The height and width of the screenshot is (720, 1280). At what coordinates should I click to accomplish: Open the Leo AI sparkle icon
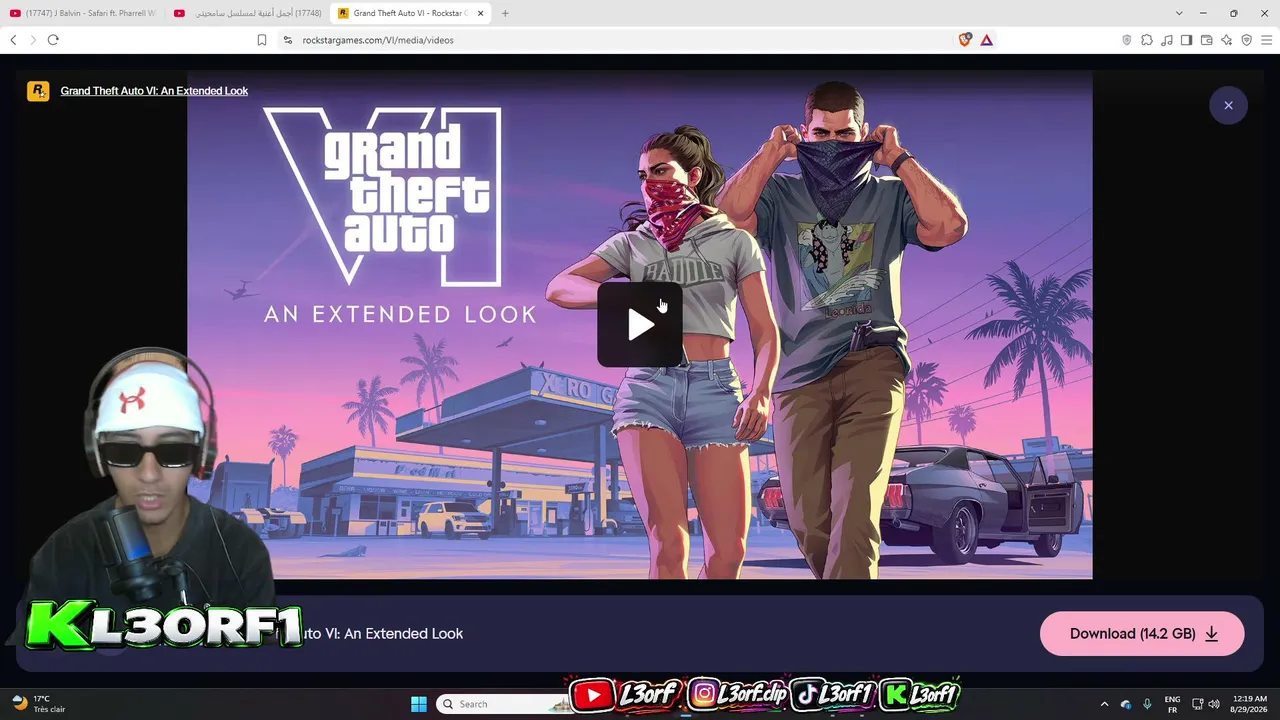point(1227,40)
